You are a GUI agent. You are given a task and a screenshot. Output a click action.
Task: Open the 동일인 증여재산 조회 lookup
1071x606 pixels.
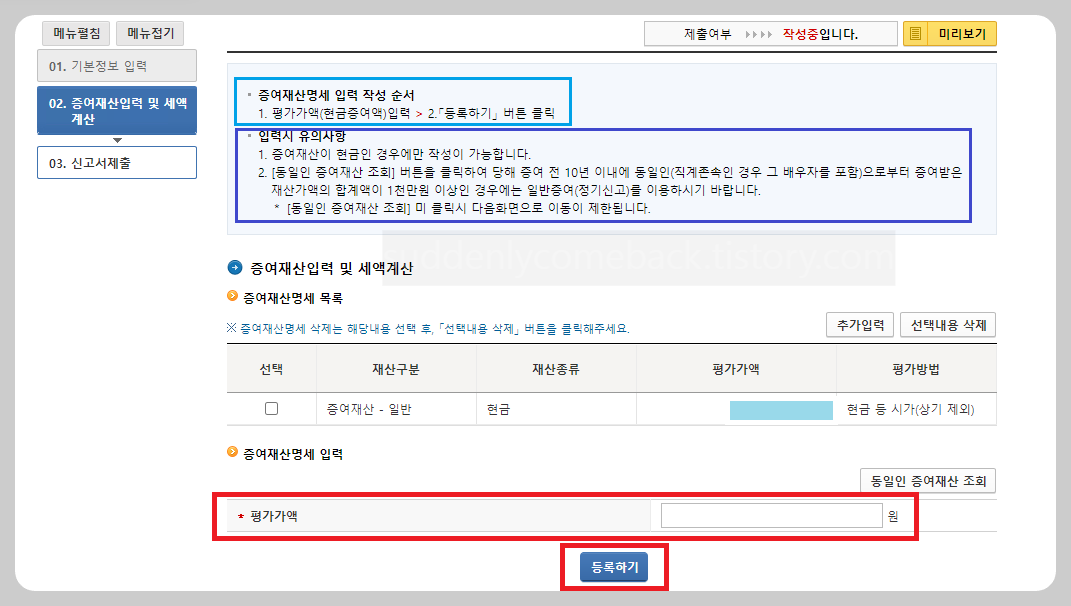coord(926,480)
